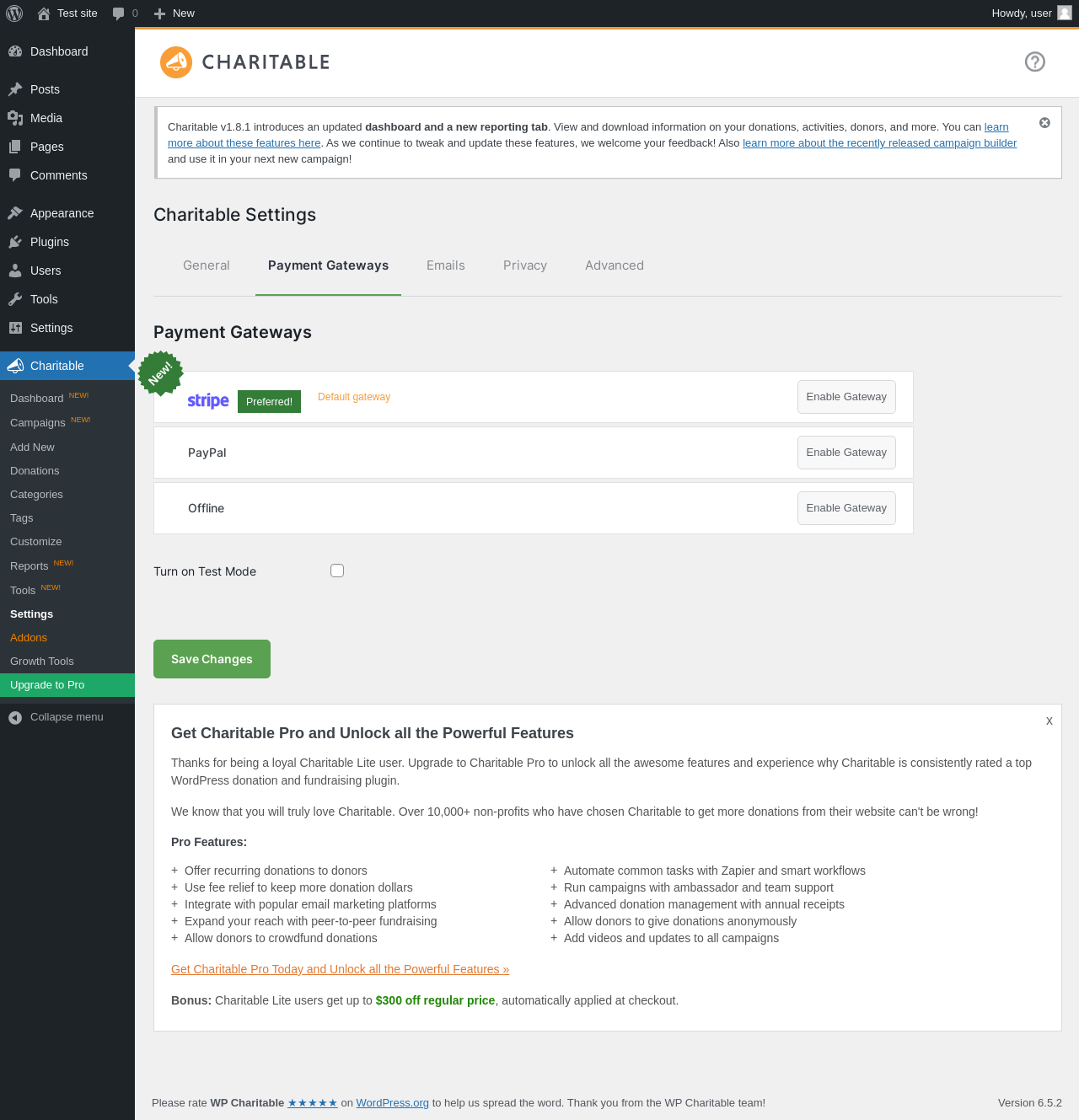Viewport: 1079px width, 1120px height.
Task: Open the WordPress.org link
Action: click(x=392, y=1102)
